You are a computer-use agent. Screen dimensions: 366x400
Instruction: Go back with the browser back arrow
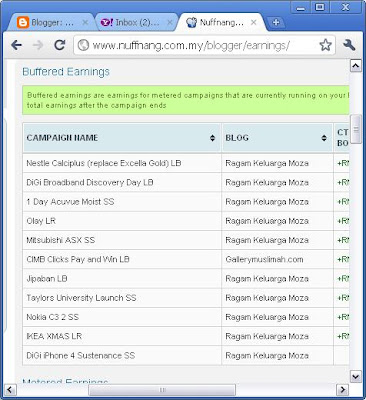(x=17, y=45)
